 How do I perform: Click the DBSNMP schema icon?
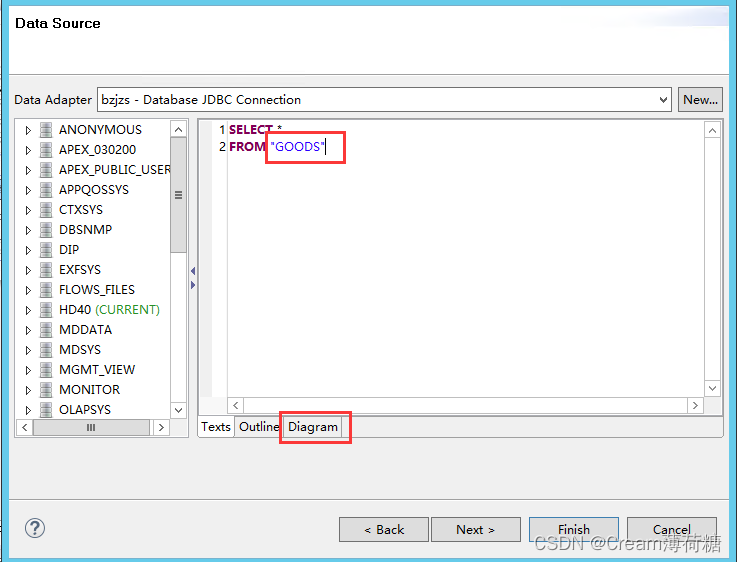tap(46, 230)
